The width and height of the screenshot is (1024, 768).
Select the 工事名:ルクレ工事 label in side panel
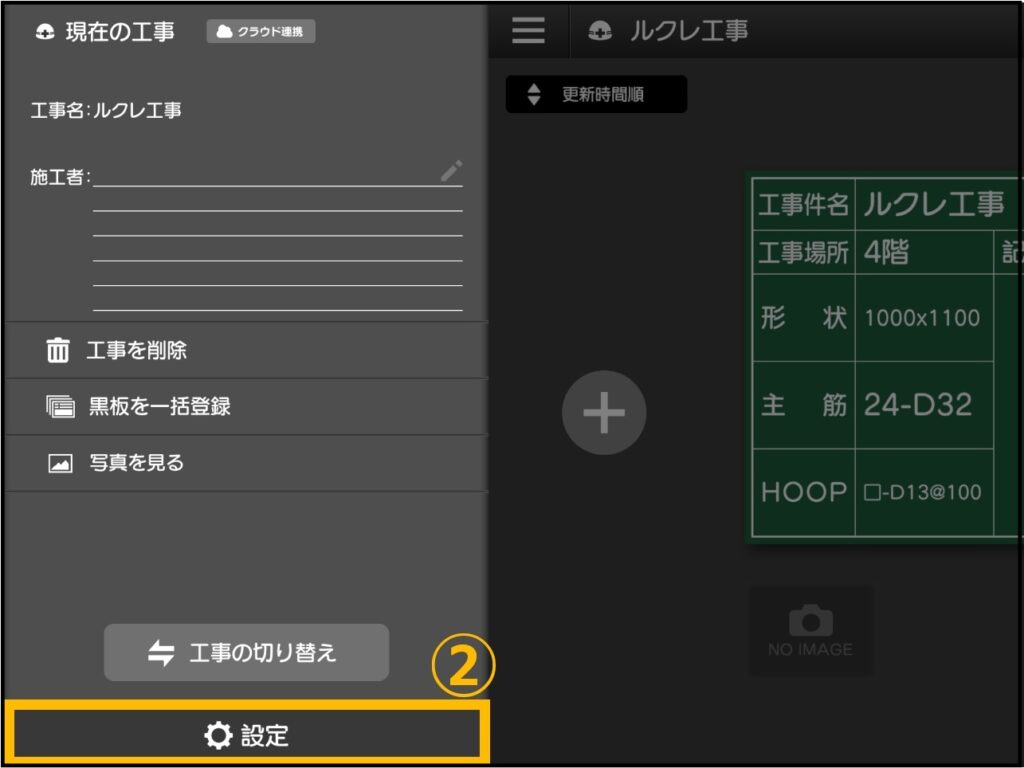(106, 111)
